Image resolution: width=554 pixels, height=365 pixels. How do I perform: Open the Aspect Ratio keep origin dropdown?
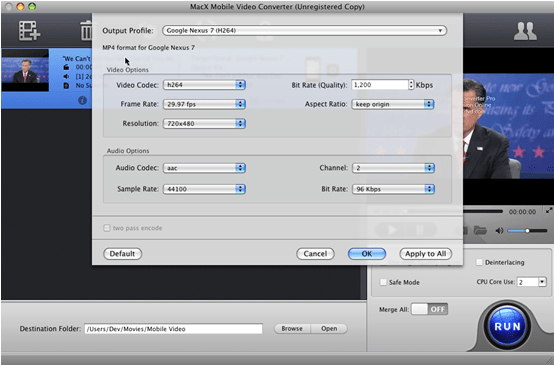click(x=393, y=104)
